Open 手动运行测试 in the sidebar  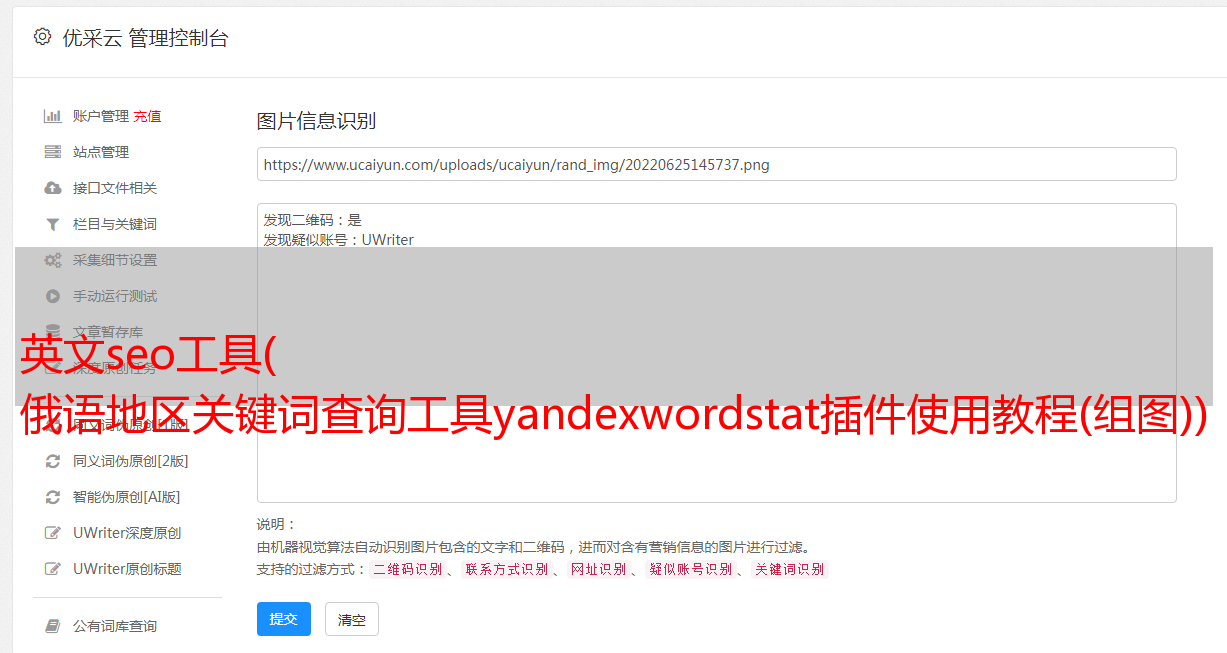(115, 296)
